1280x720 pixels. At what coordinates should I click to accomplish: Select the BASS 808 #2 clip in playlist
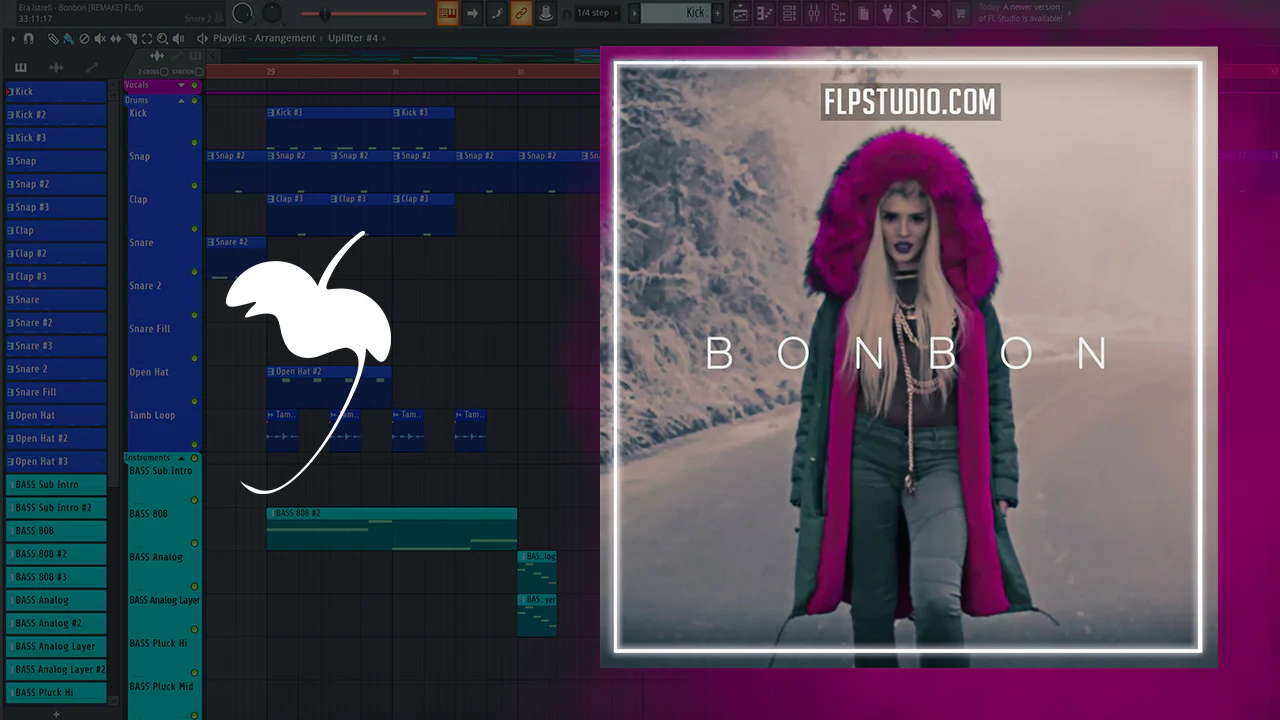(x=392, y=529)
